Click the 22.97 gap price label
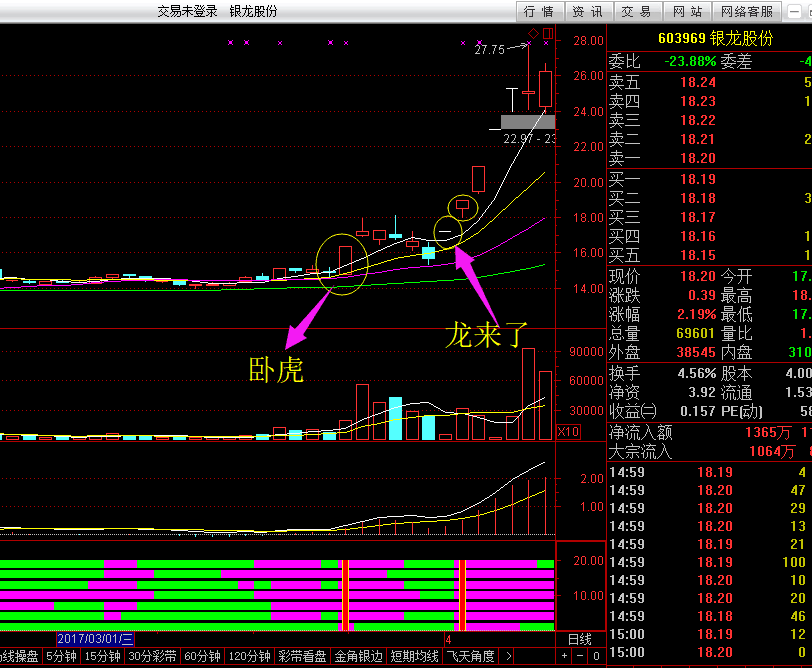The image size is (812, 668). [x=518, y=139]
